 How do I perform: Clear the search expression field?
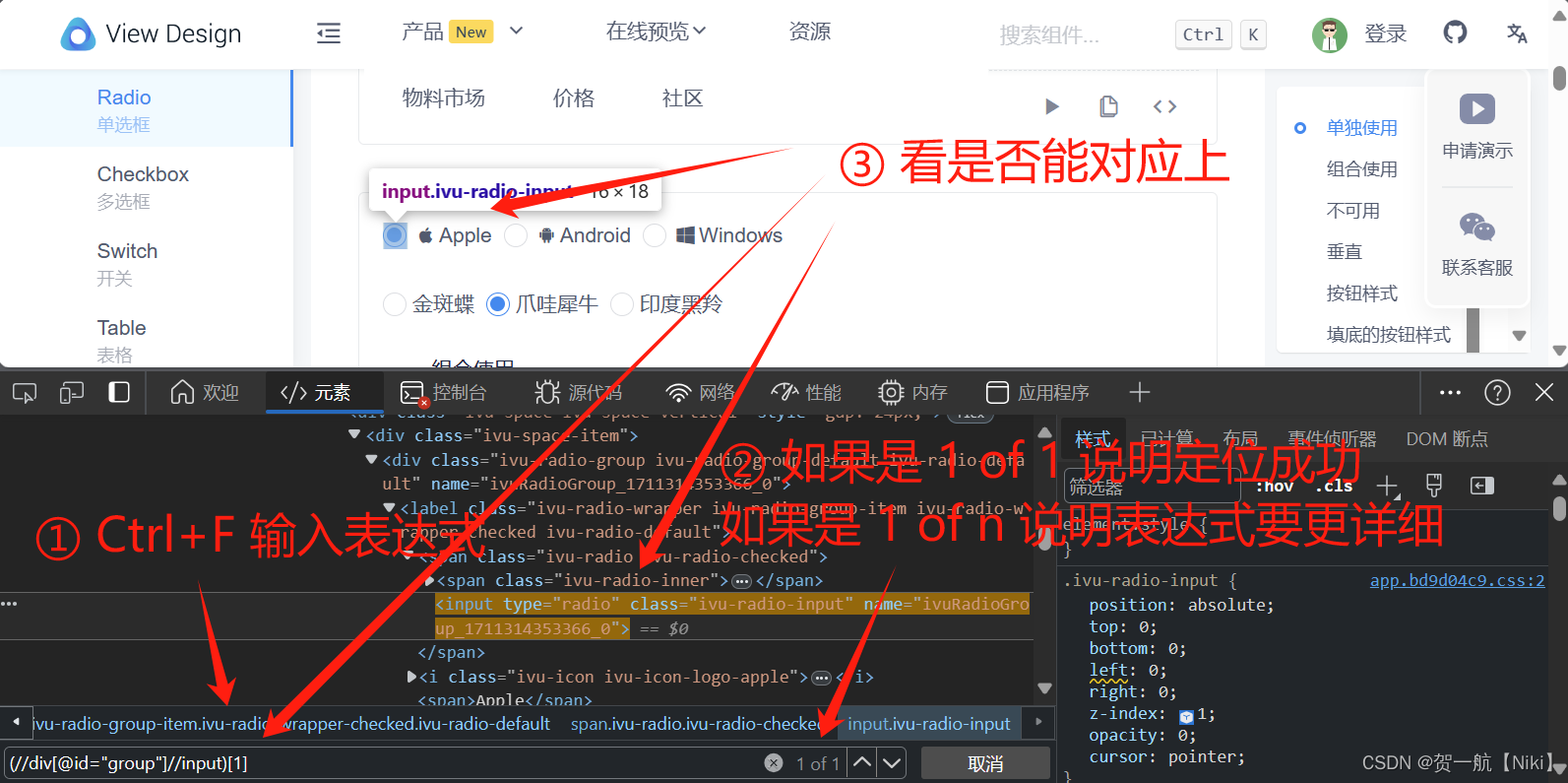point(774,763)
